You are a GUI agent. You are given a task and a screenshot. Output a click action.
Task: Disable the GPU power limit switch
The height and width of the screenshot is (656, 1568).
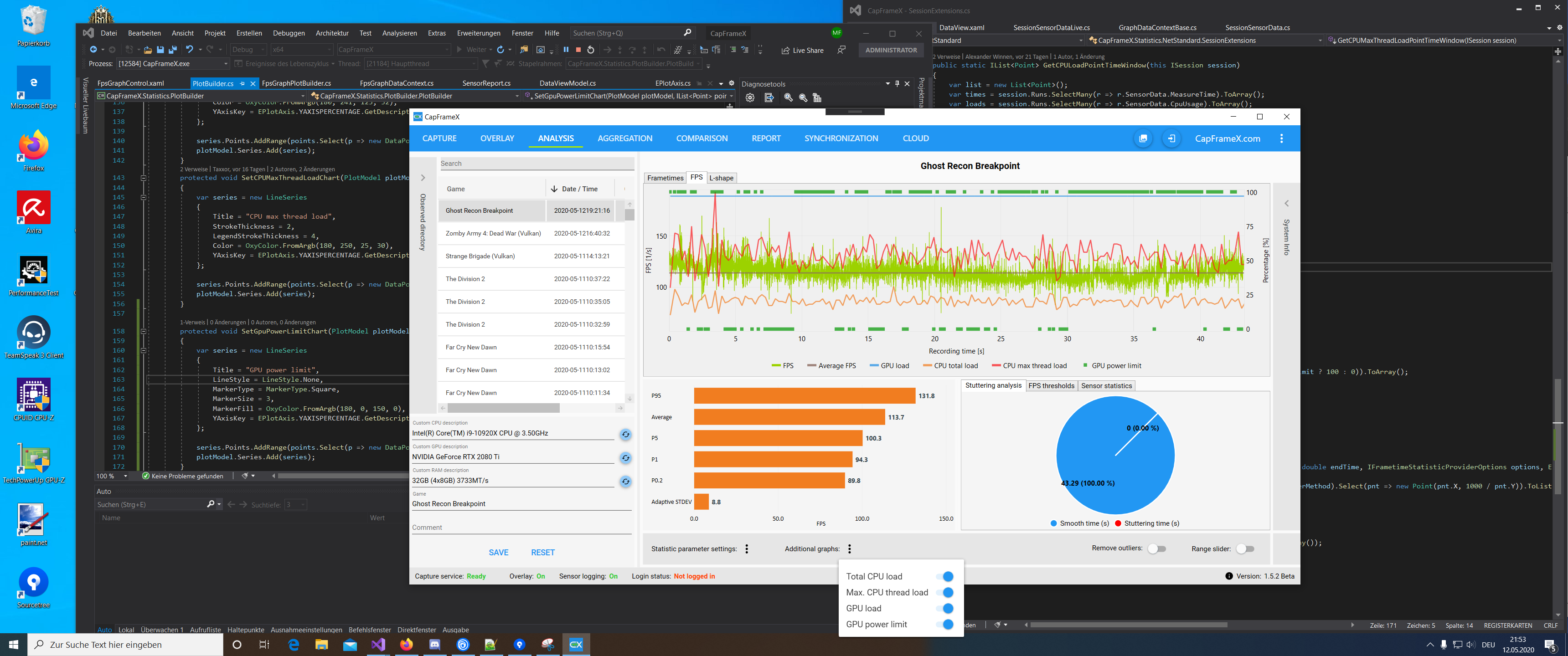click(x=944, y=625)
